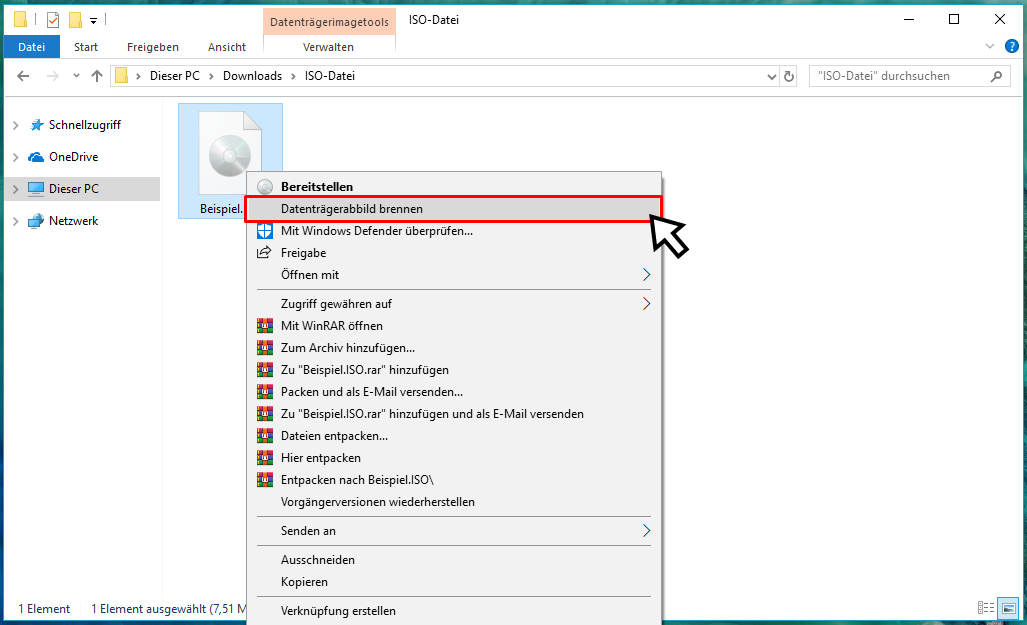This screenshot has width=1027, height=625.
Task: Choose add to Beispiel.ISO.rar and send by e-mail
Action: pos(453,414)
